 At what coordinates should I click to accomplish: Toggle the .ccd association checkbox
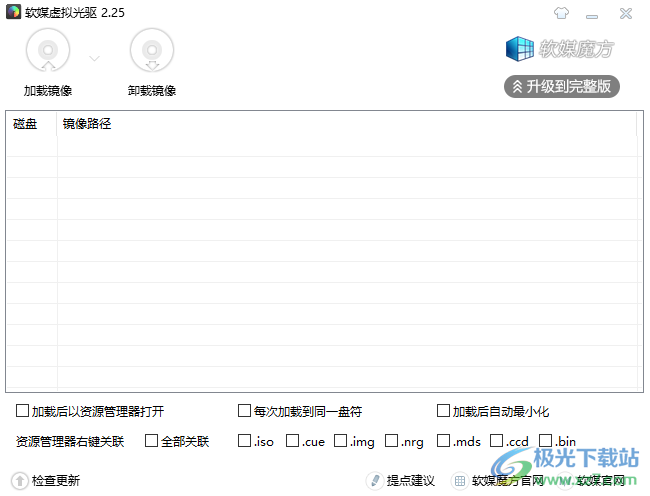(x=497, y=440)
